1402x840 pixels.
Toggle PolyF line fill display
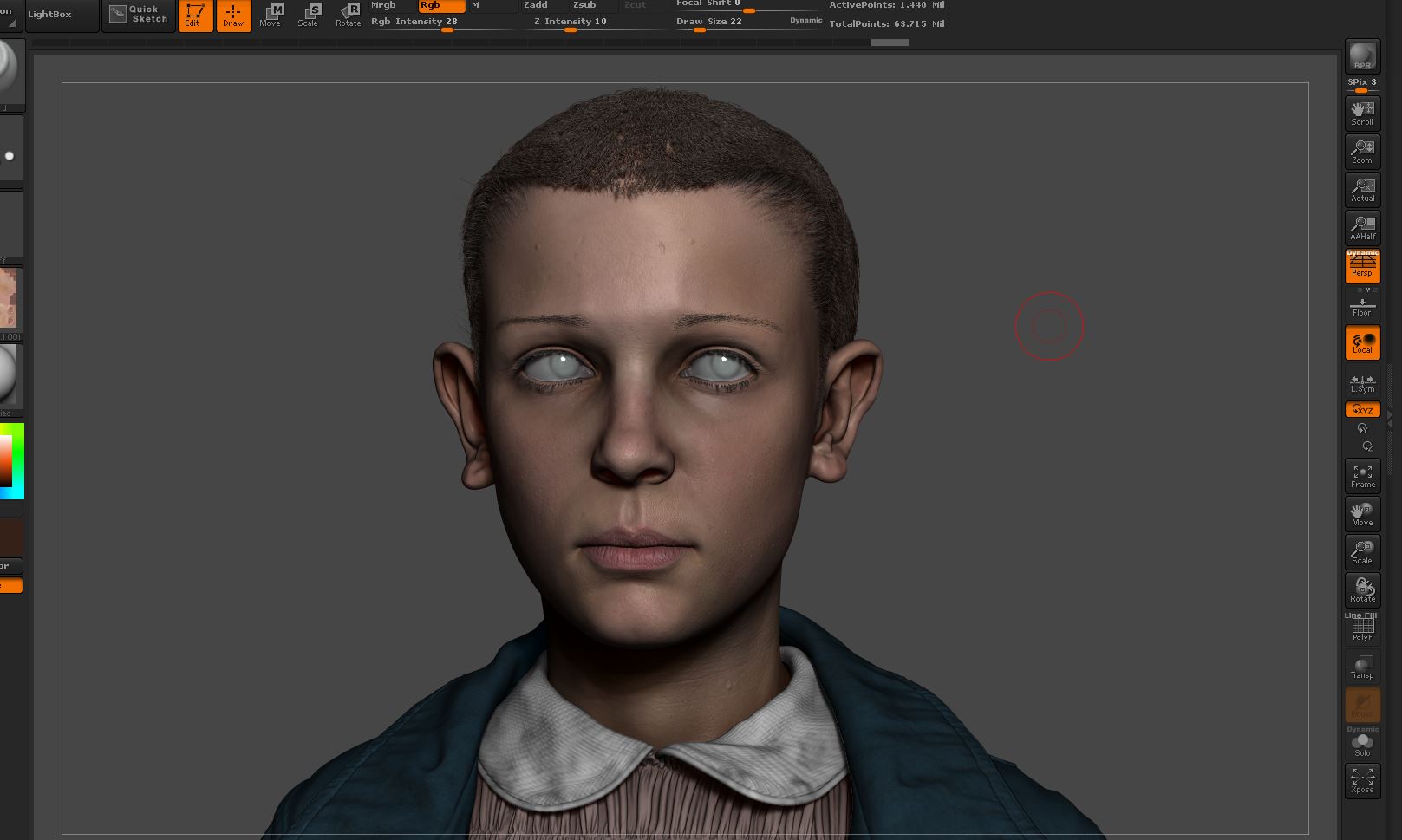tap(1362, 628)
